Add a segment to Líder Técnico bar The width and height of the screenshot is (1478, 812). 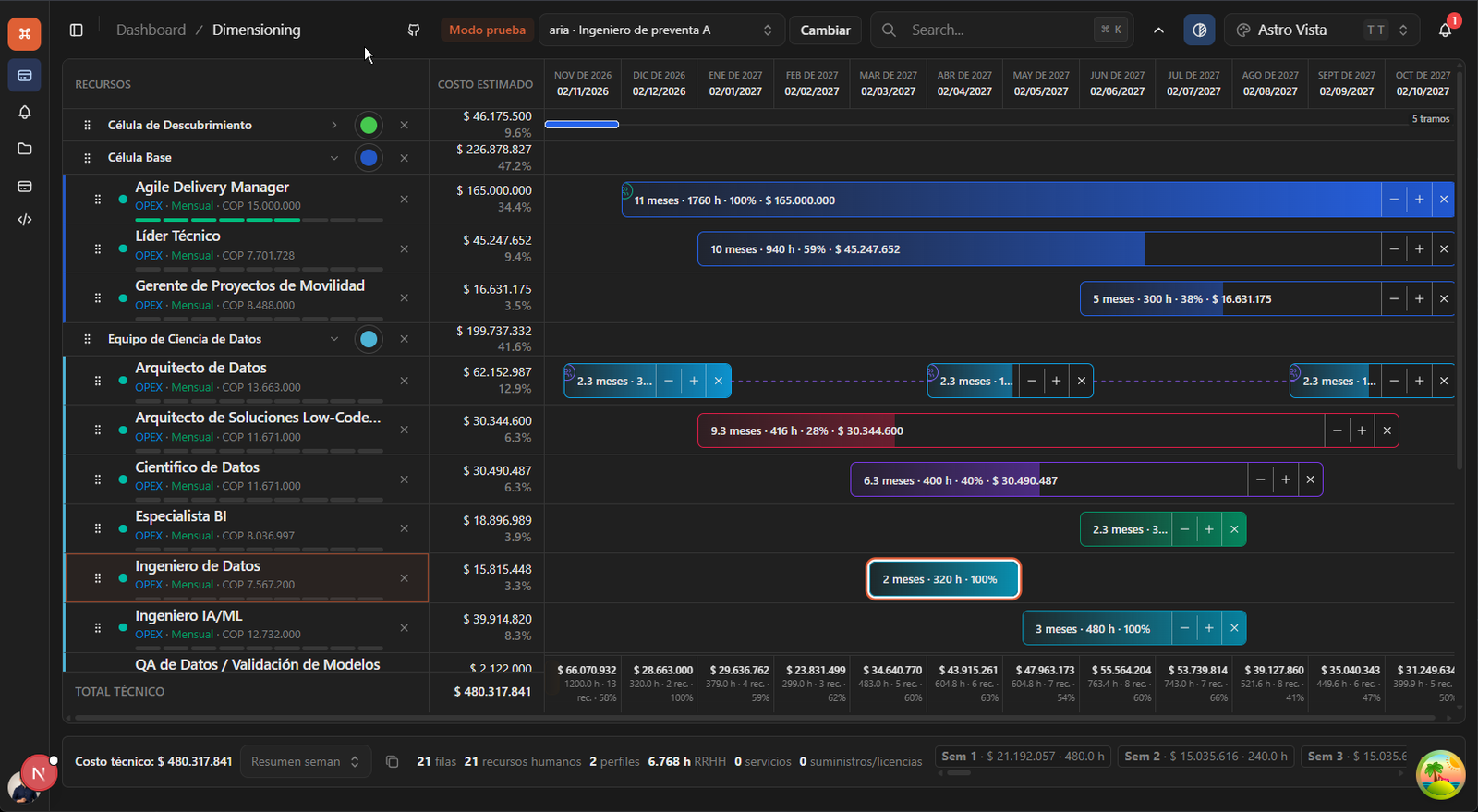(1419, 248)
